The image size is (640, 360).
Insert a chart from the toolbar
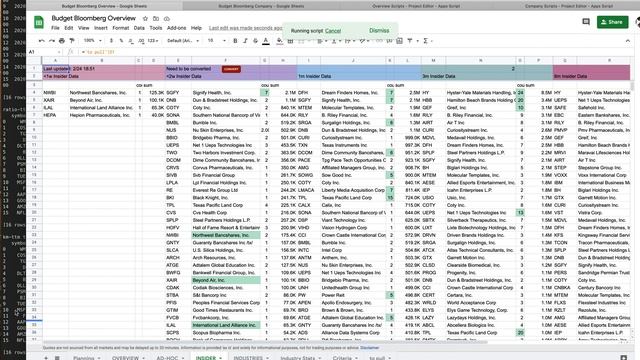pos(399,41)
